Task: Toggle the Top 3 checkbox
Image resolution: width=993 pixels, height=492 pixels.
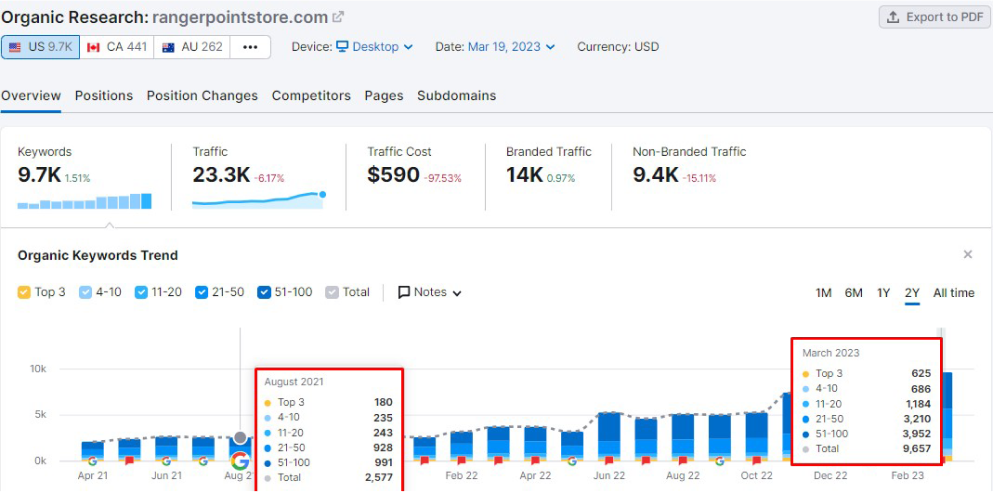Action: click(x=24, y=293)
